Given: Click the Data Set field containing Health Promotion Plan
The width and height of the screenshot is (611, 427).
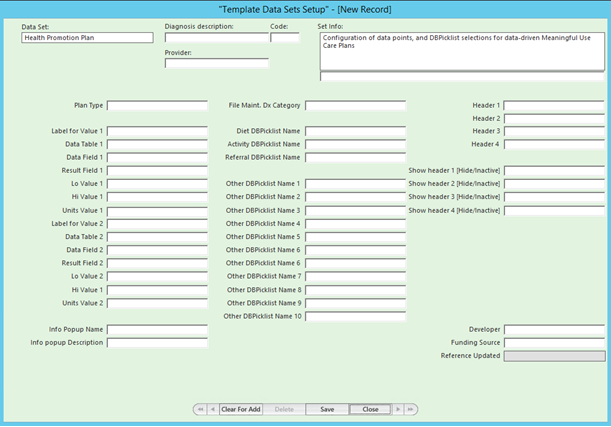Looking at the screenshot, I should click(87, 38).
